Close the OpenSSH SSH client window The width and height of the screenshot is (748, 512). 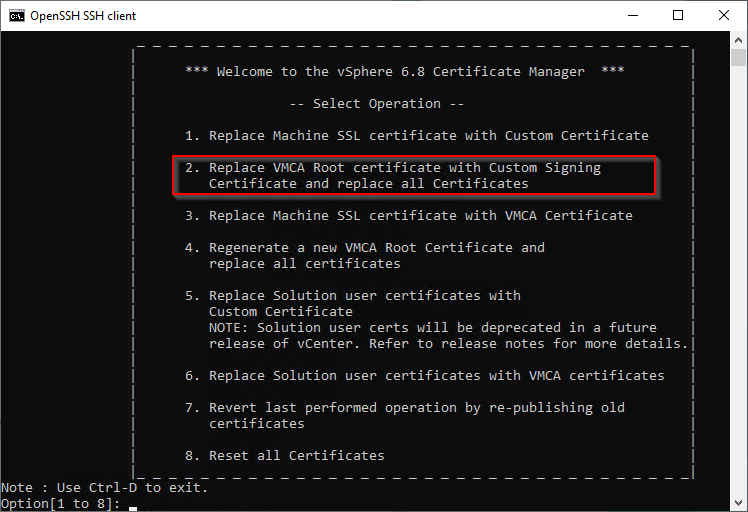point(724,16)
